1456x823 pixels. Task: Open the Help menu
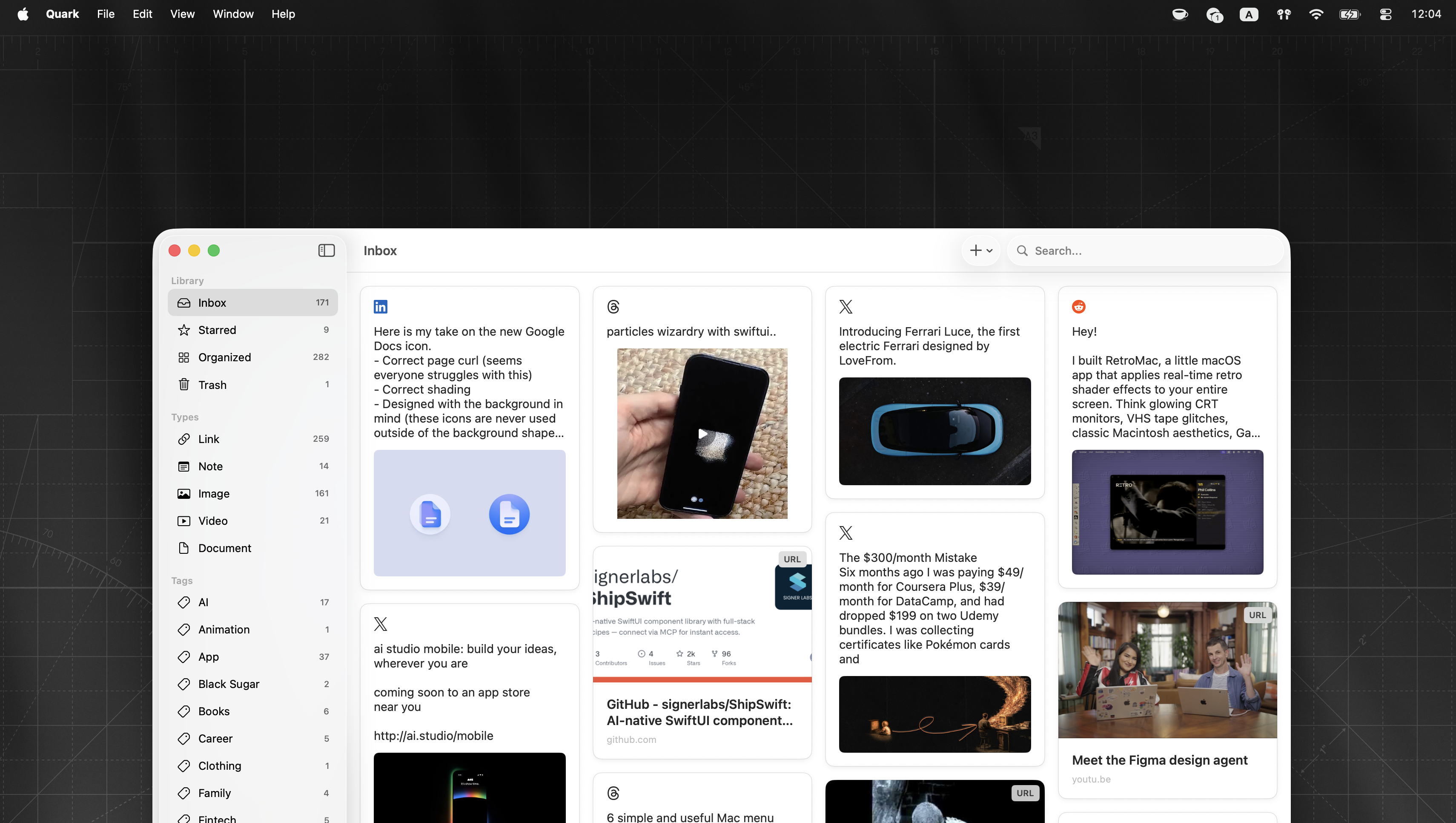click(x=283, y=14)
